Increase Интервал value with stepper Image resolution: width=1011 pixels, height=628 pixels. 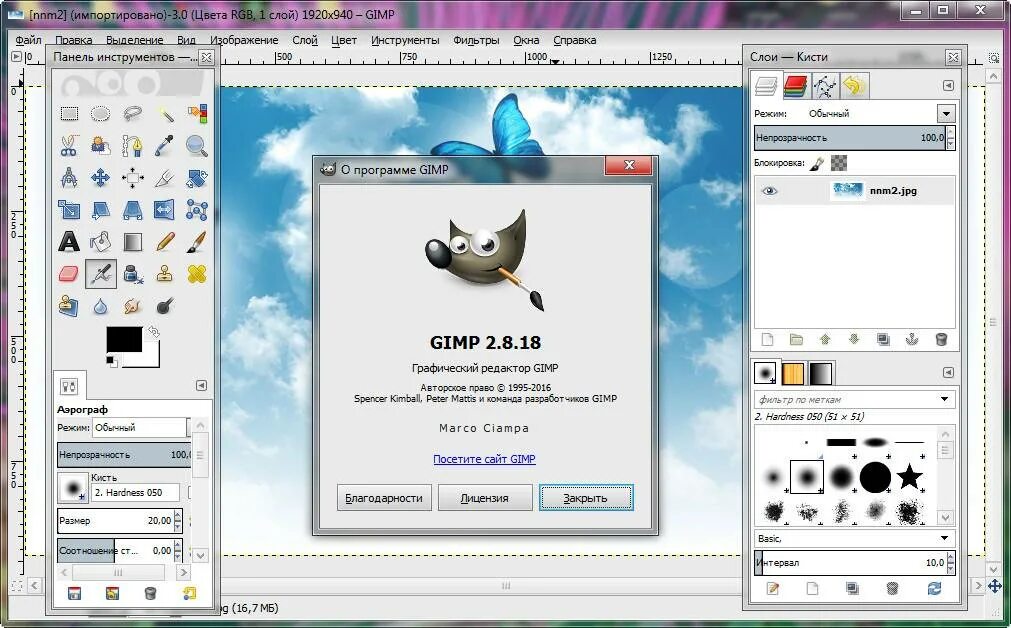point(950,558)
